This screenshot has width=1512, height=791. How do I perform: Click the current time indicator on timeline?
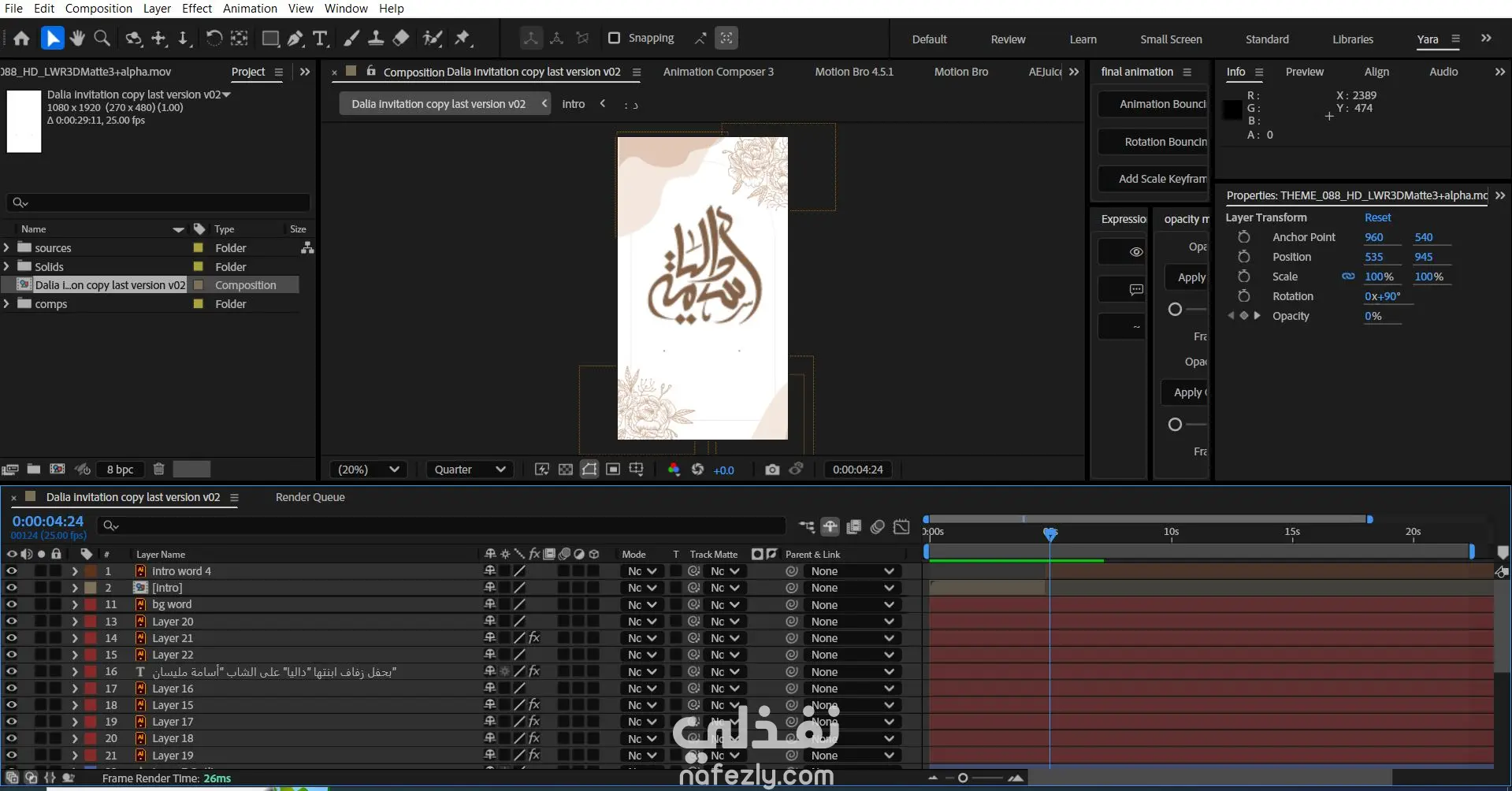tap(1049, 534)
